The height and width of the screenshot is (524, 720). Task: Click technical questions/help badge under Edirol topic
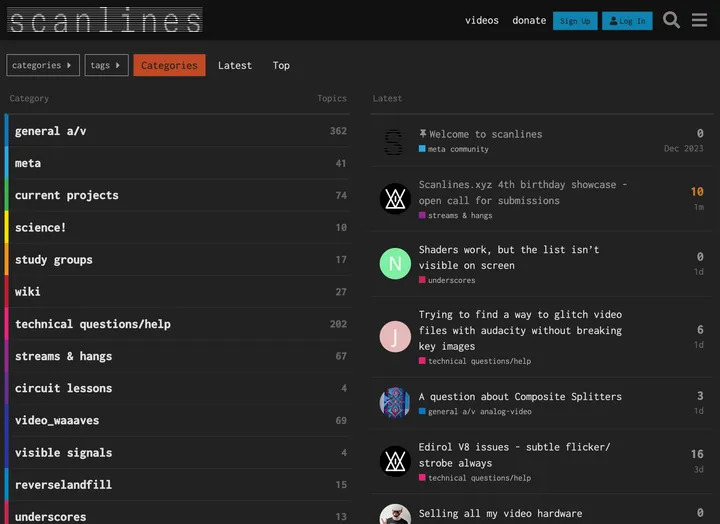tap(475, 478)
